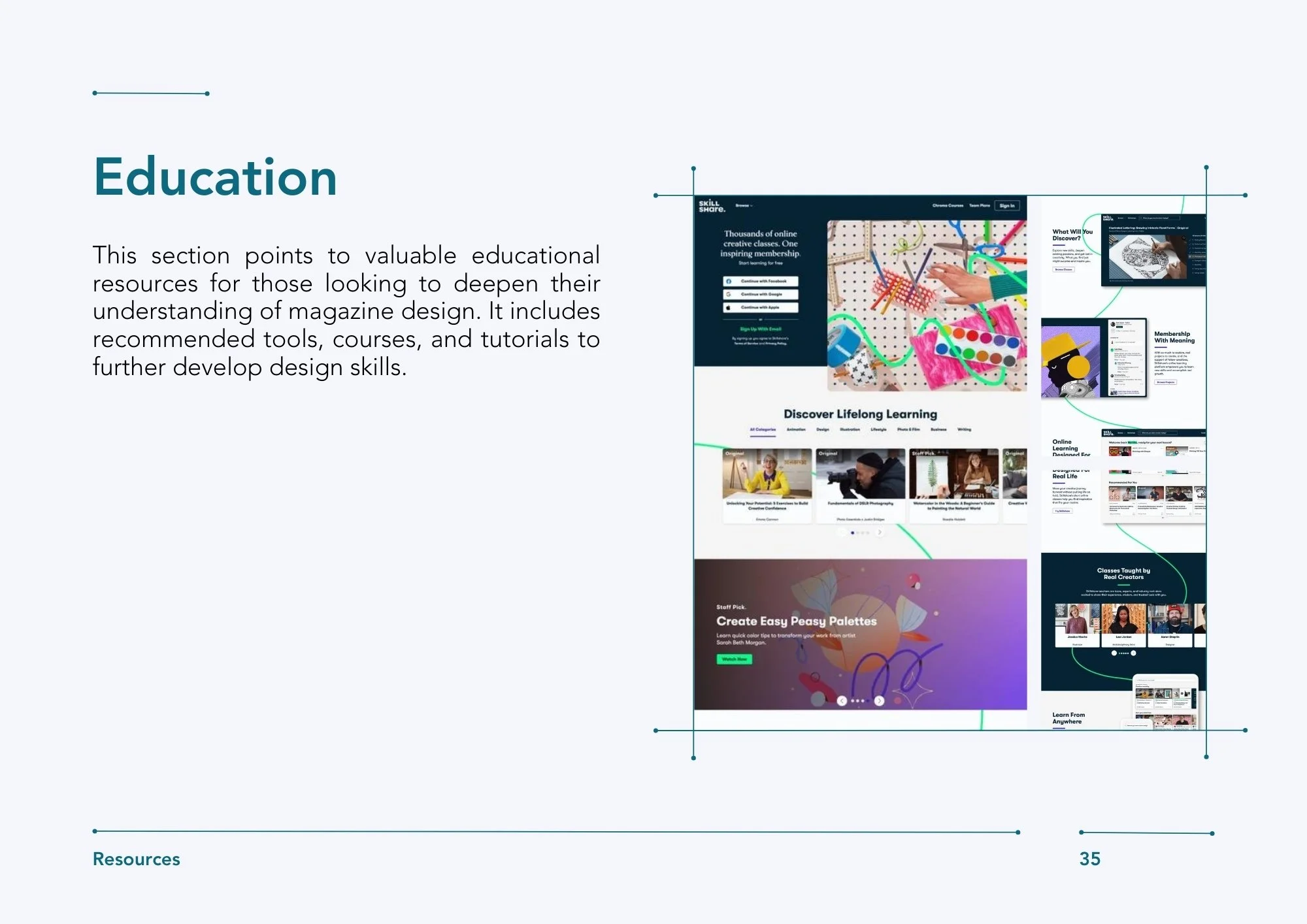Click next arrow on Easy Peasy Palettes banner
Viewport: 1307px width, 924px height.
click(x=879, y=701)
